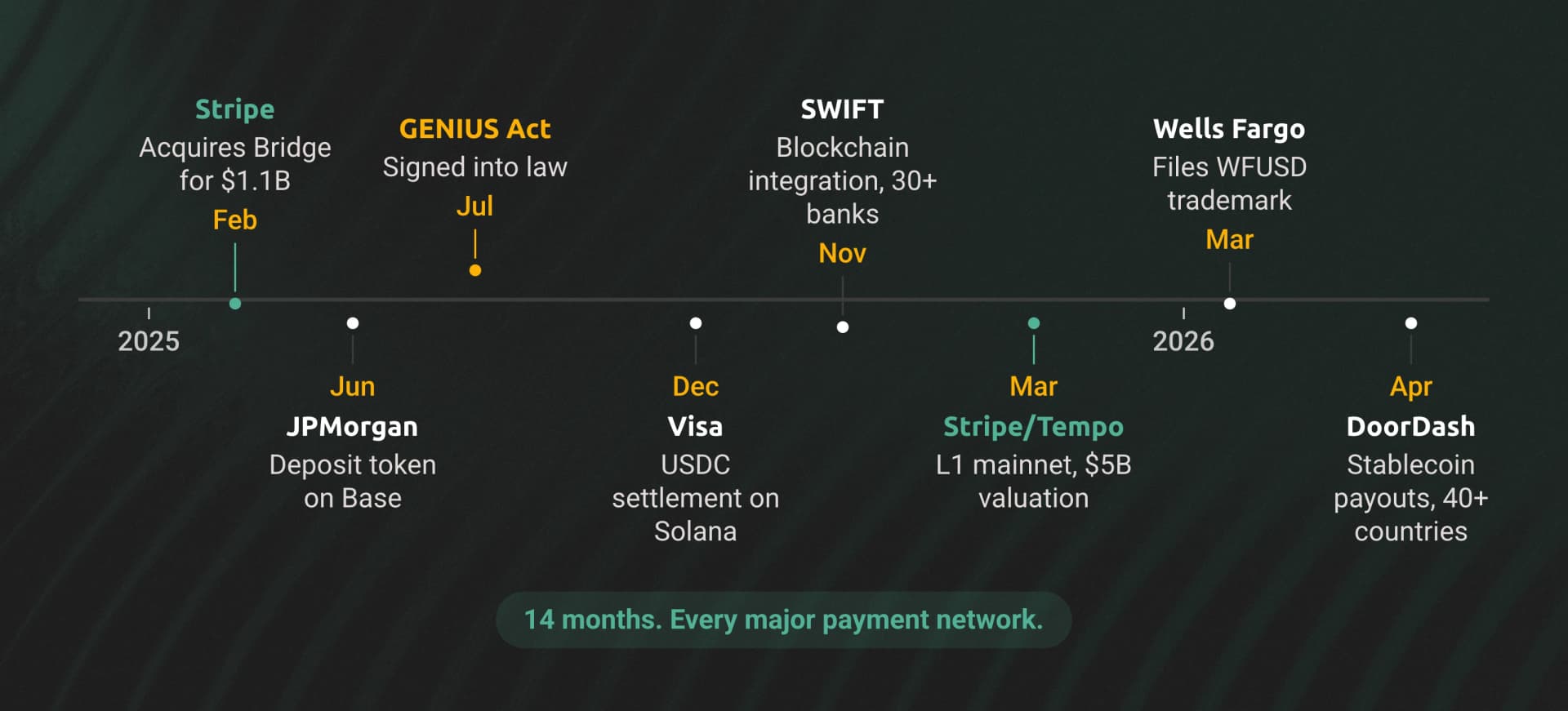Click the Stripe/Tempo heading
This screenshot has height=711, width=1568.
[1034, 427]
